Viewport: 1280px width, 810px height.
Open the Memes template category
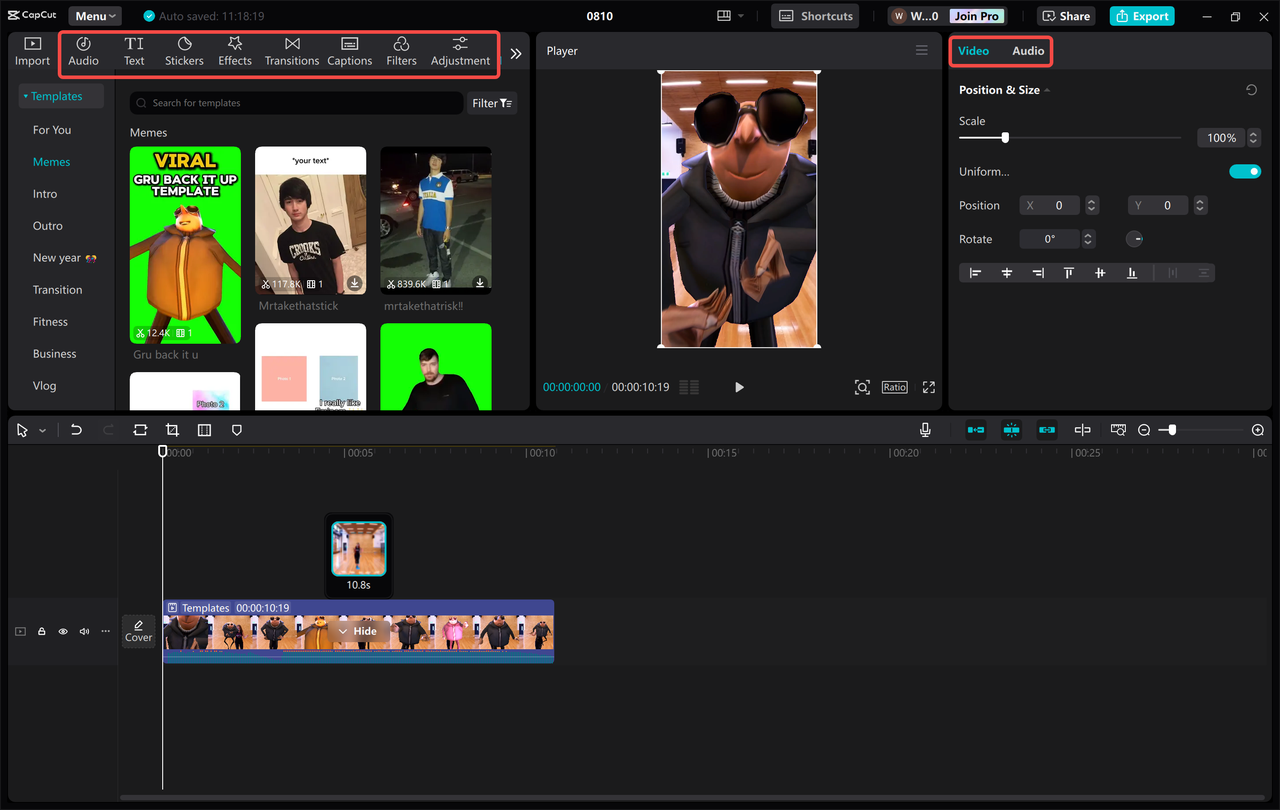pos(52,161)
